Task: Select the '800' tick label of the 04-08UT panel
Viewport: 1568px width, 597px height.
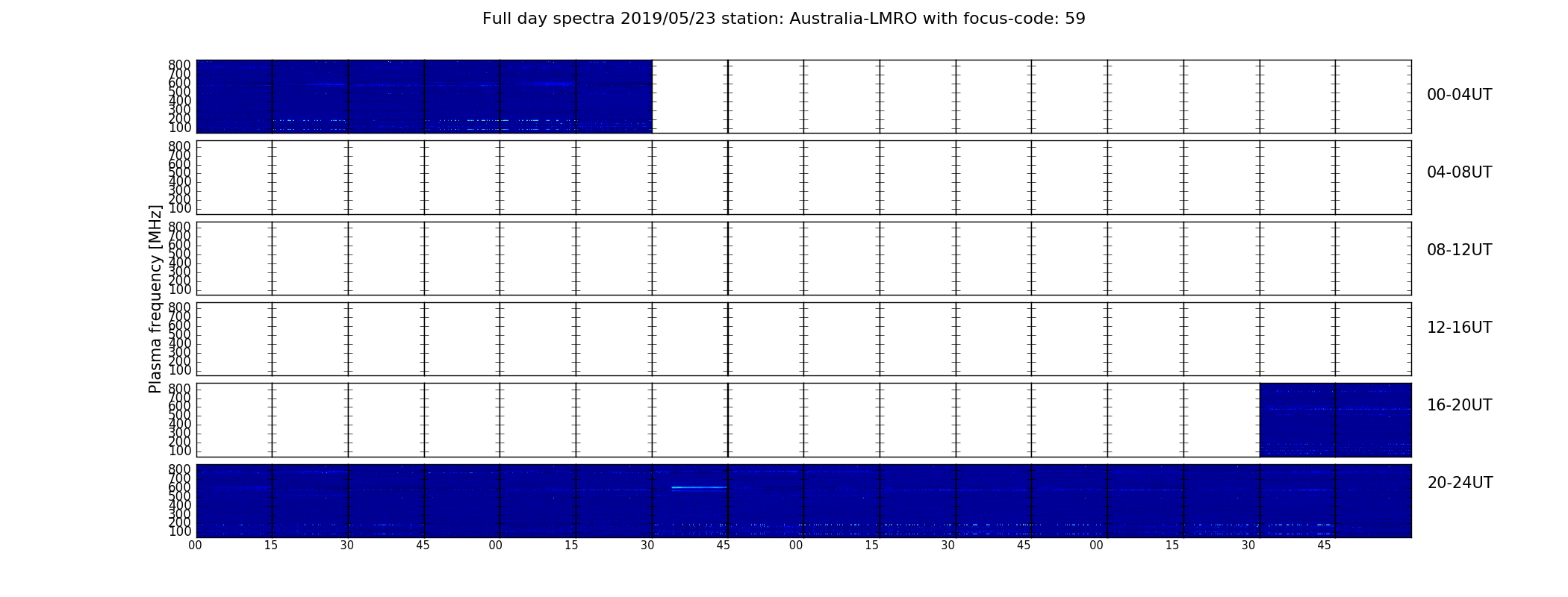Action: [x=179, y=146]
